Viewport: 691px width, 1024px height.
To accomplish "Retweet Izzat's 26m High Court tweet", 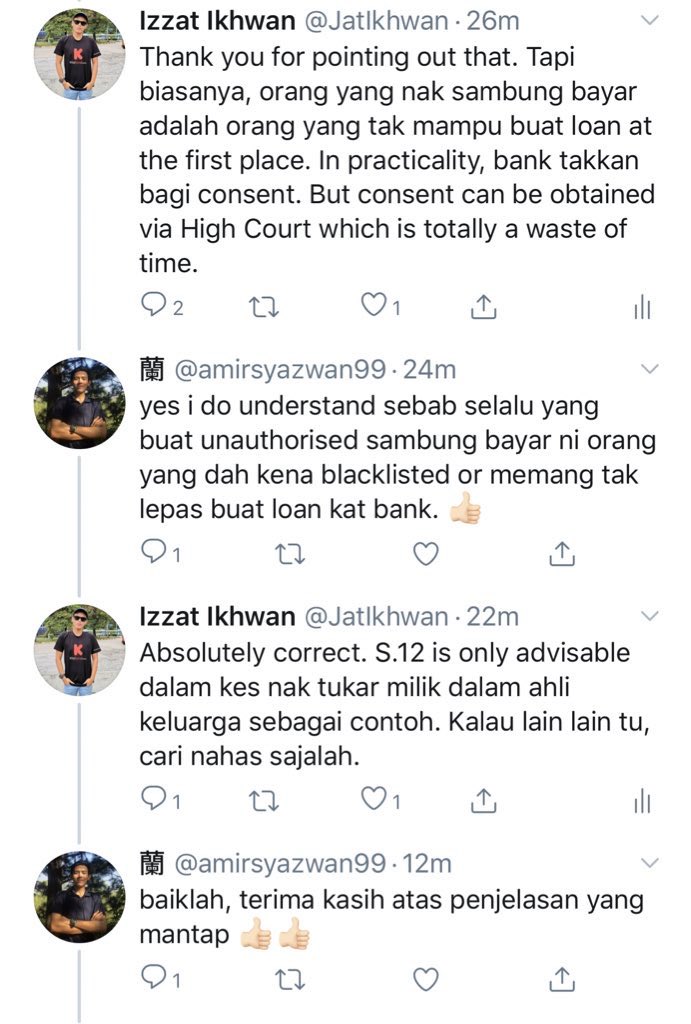I will click(265, 306).
